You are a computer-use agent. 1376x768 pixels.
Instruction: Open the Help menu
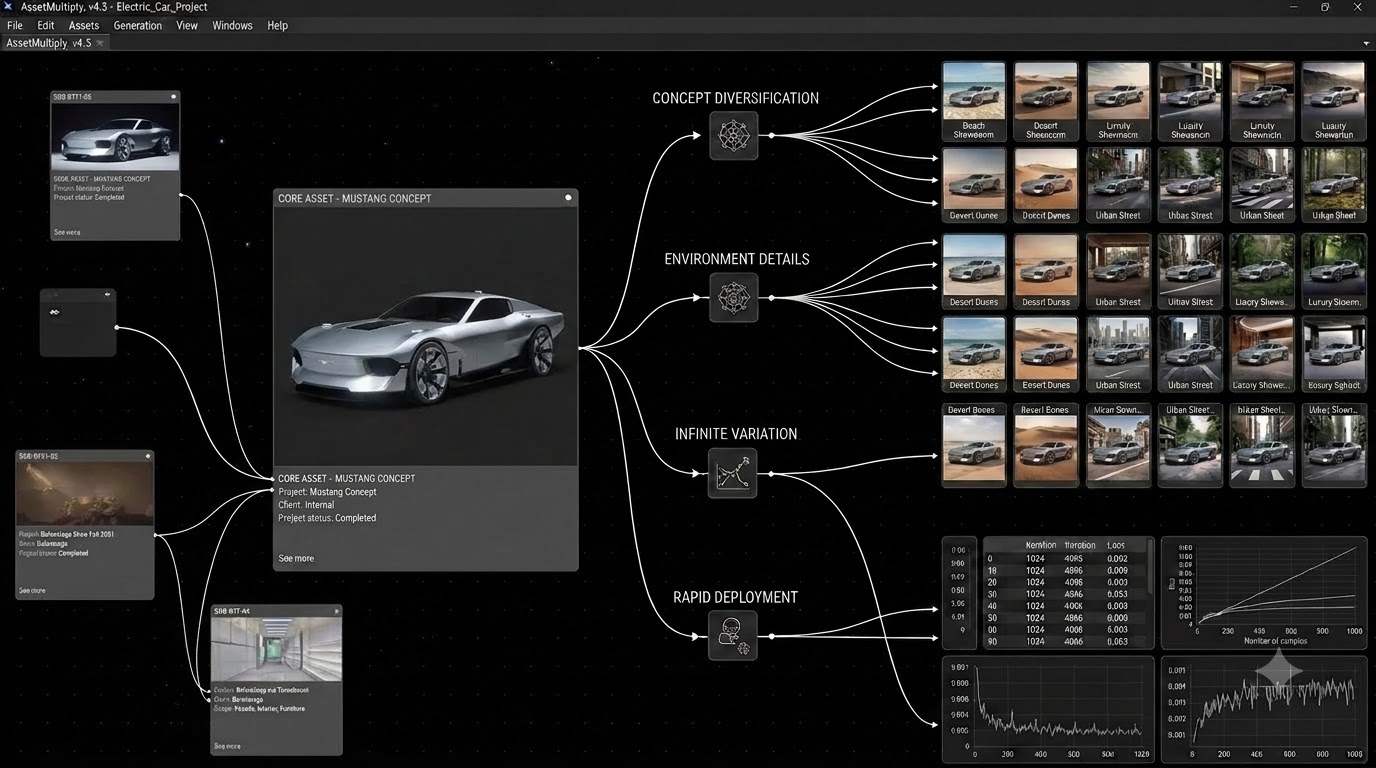[x=277, y=25]
